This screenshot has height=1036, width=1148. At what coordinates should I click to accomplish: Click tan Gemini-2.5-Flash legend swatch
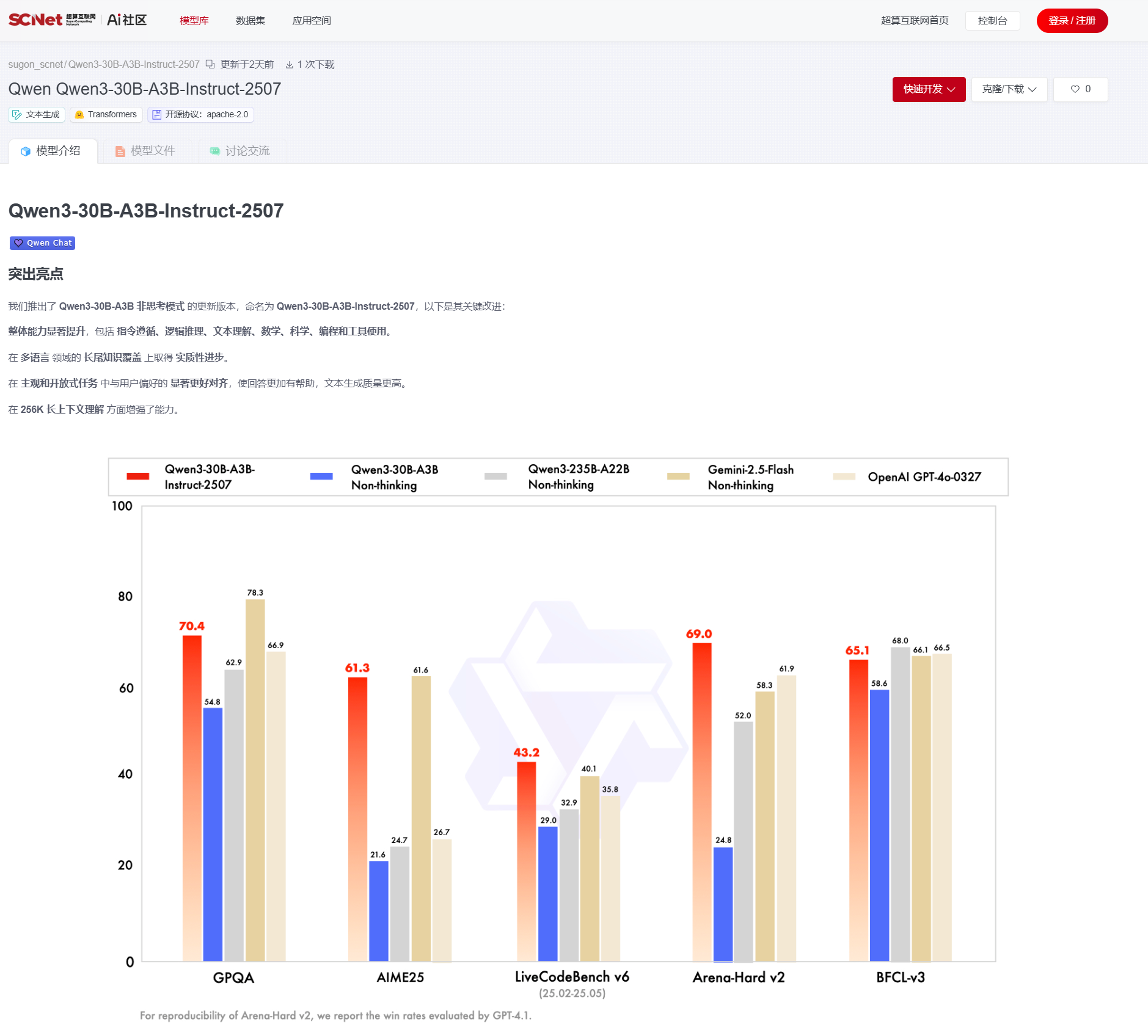[678, 476]
